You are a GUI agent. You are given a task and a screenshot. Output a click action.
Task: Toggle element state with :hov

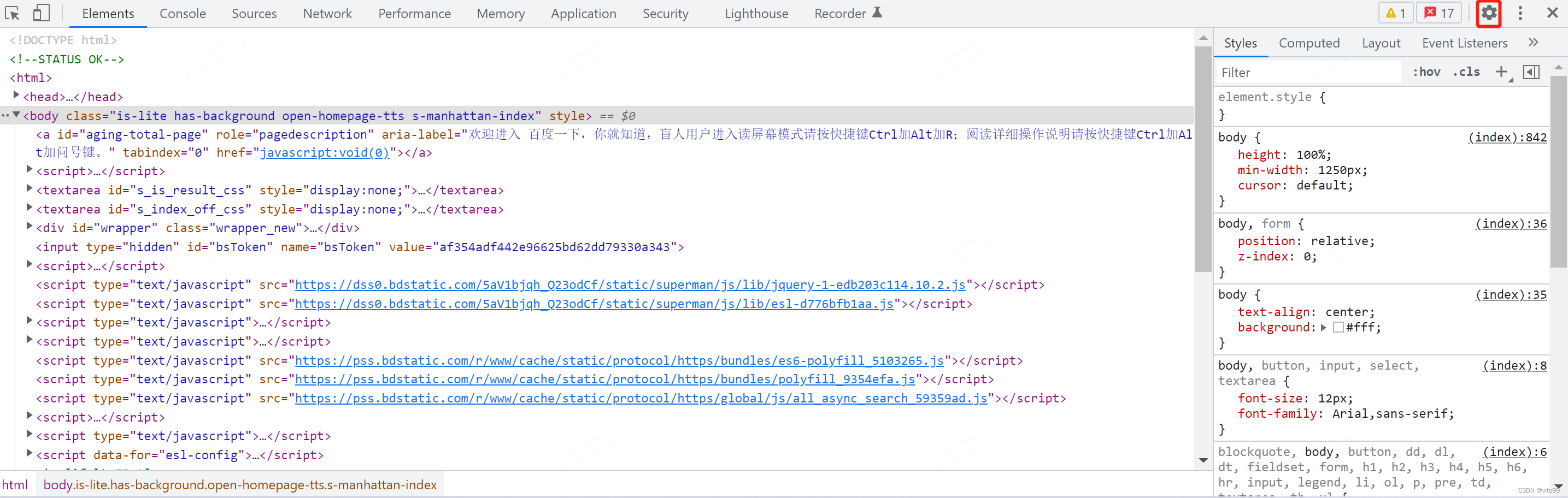click(1426, 72)
